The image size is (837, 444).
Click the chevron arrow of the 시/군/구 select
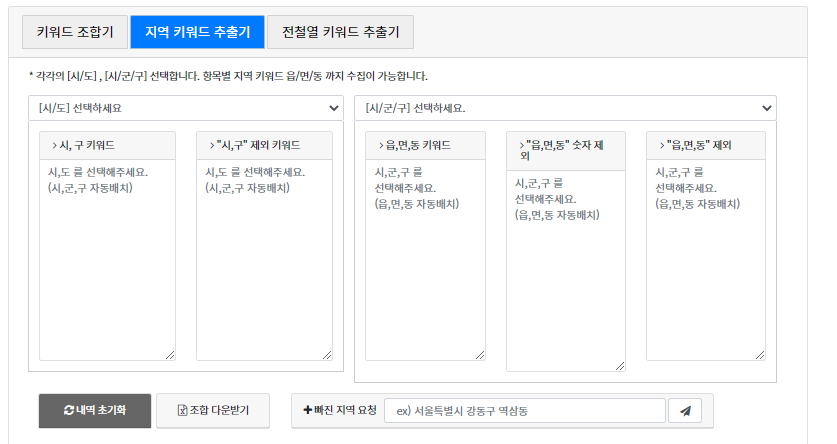[x=767, y=108]
